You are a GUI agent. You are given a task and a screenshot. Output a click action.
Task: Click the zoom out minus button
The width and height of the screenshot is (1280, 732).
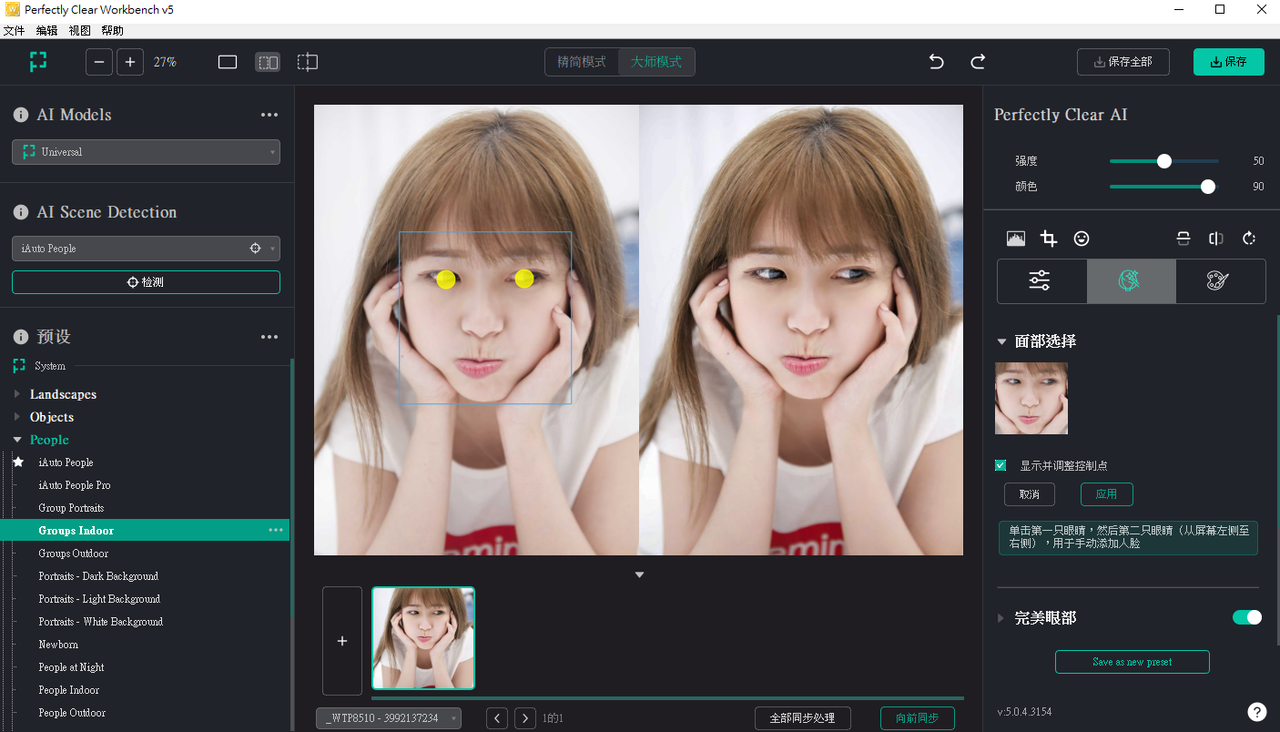pyautogui.click(x=99, y=62)
